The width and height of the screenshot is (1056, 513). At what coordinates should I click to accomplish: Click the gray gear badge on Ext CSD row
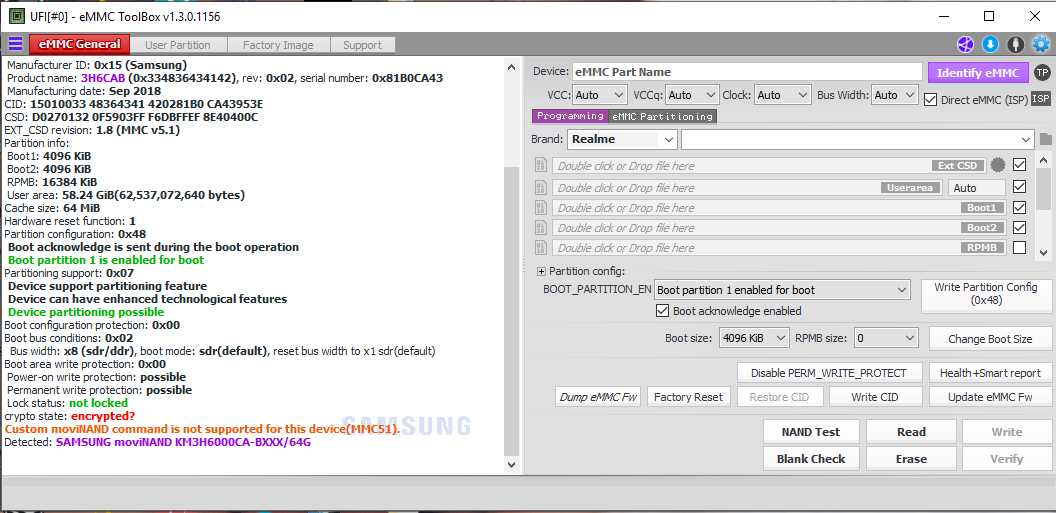(x=998, y=165)
